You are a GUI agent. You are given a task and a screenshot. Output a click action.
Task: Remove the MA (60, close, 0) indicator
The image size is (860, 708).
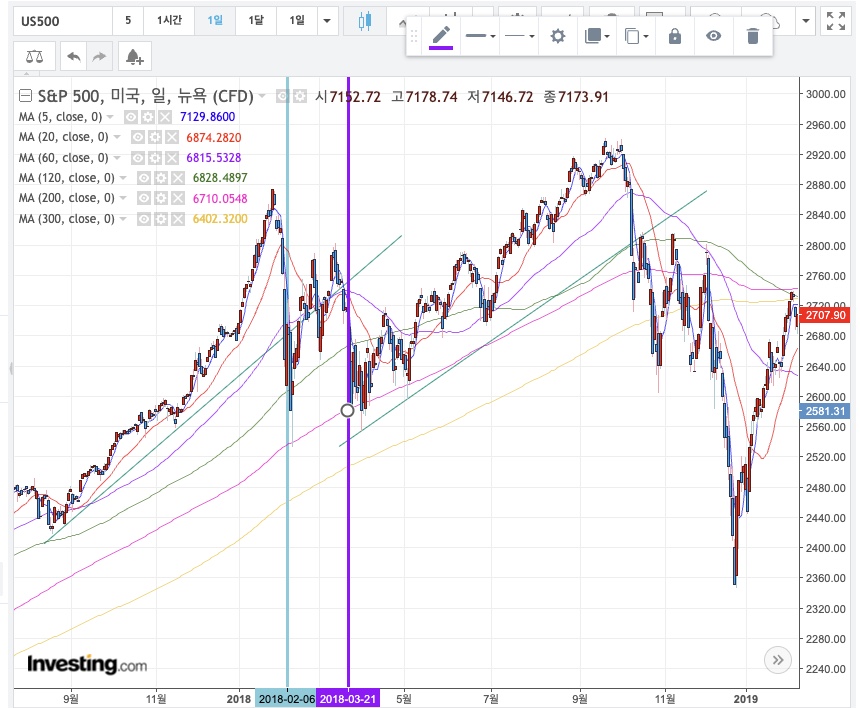click(x=172, y=158)
